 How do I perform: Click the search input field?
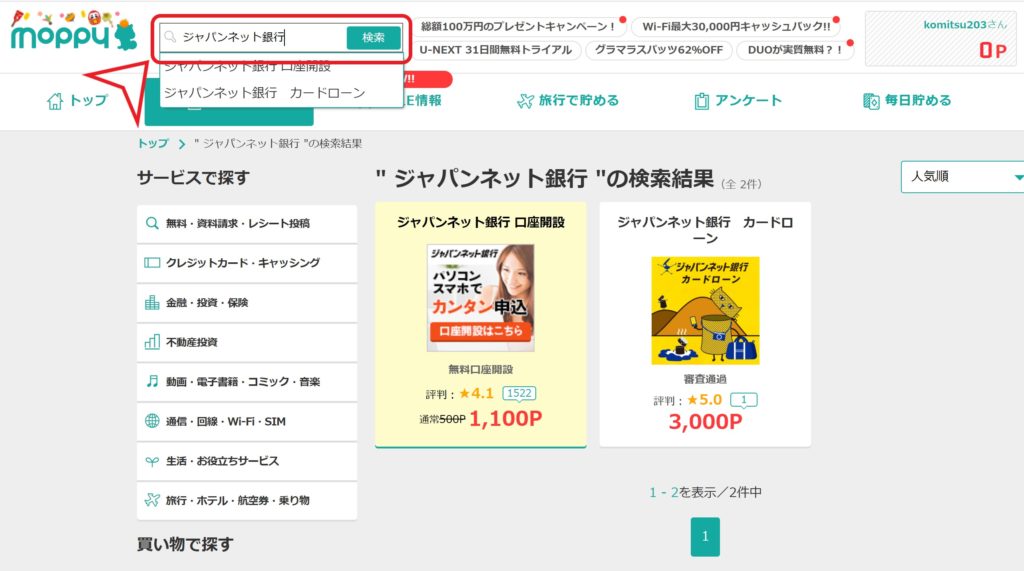(255, 37)
